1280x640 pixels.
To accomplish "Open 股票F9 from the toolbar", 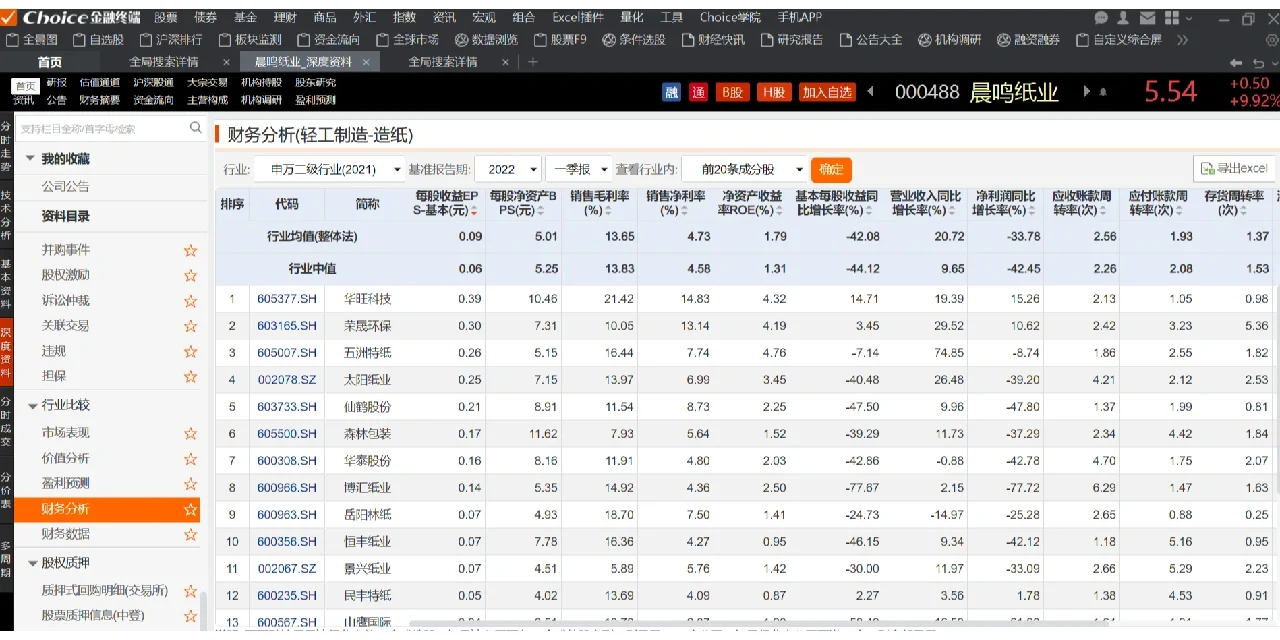I will click(560, 40).
